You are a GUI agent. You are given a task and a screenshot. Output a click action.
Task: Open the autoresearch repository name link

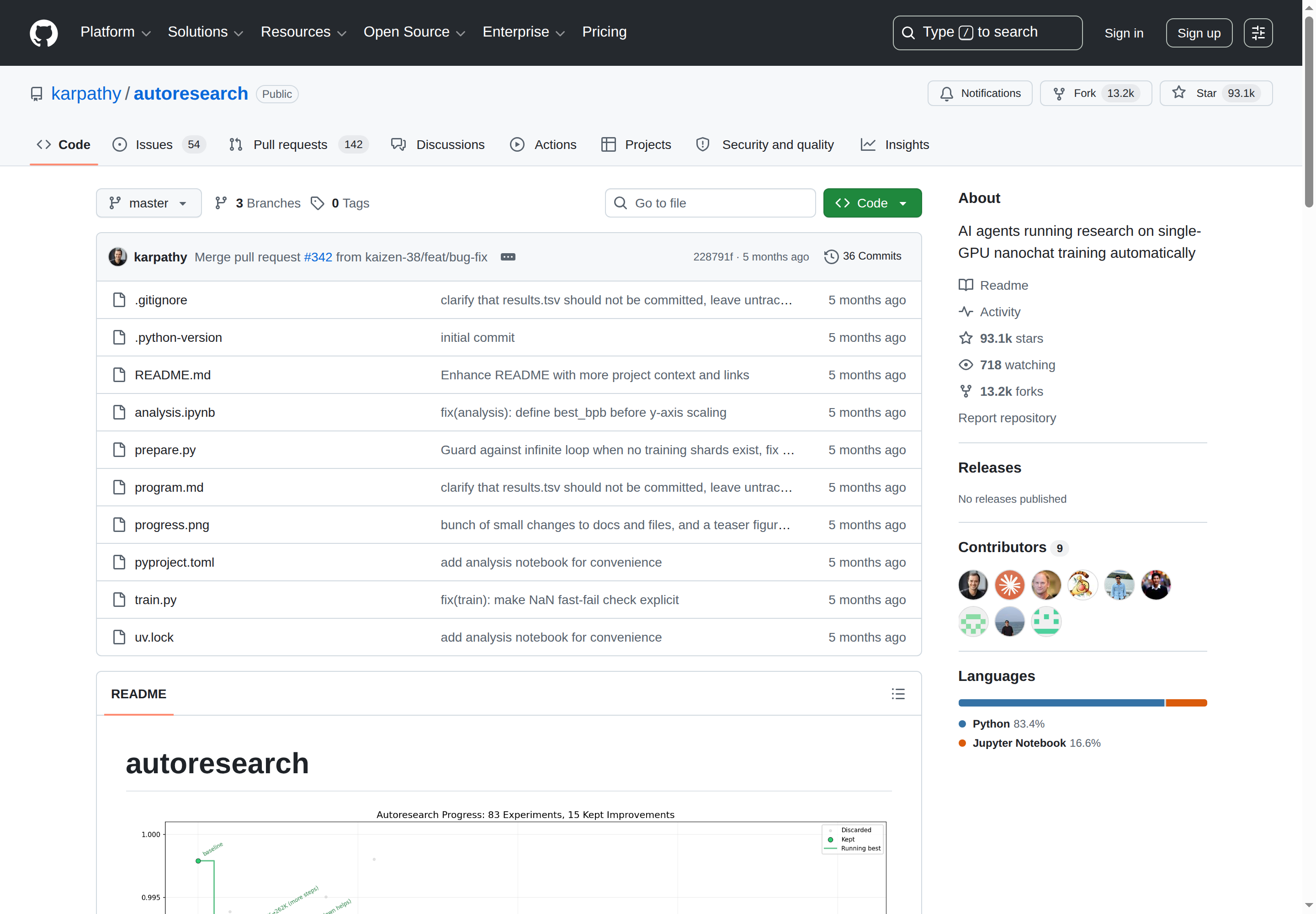[191, 93]
